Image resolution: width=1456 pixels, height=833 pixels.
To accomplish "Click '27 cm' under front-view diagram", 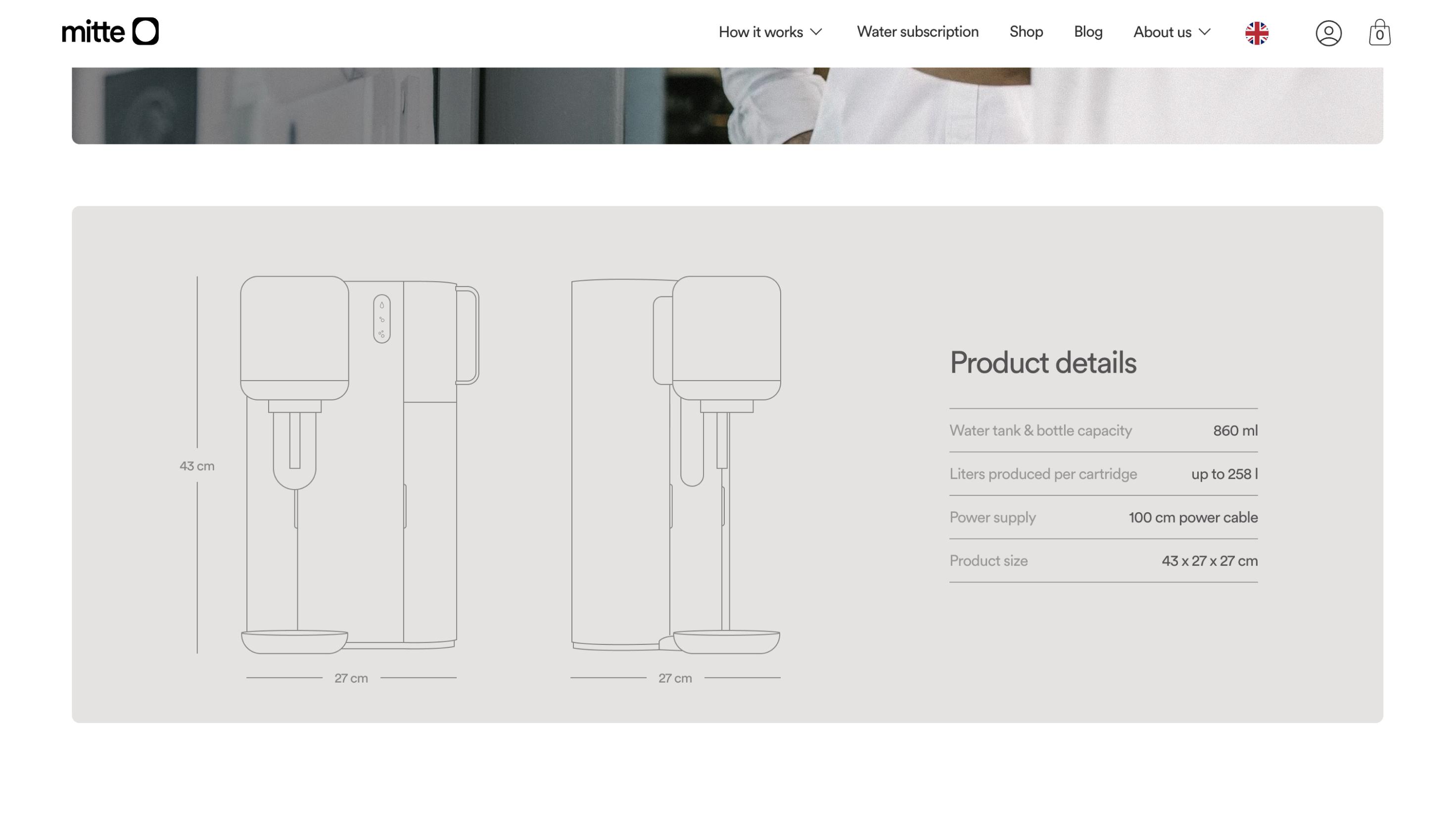I will [351, 679].
